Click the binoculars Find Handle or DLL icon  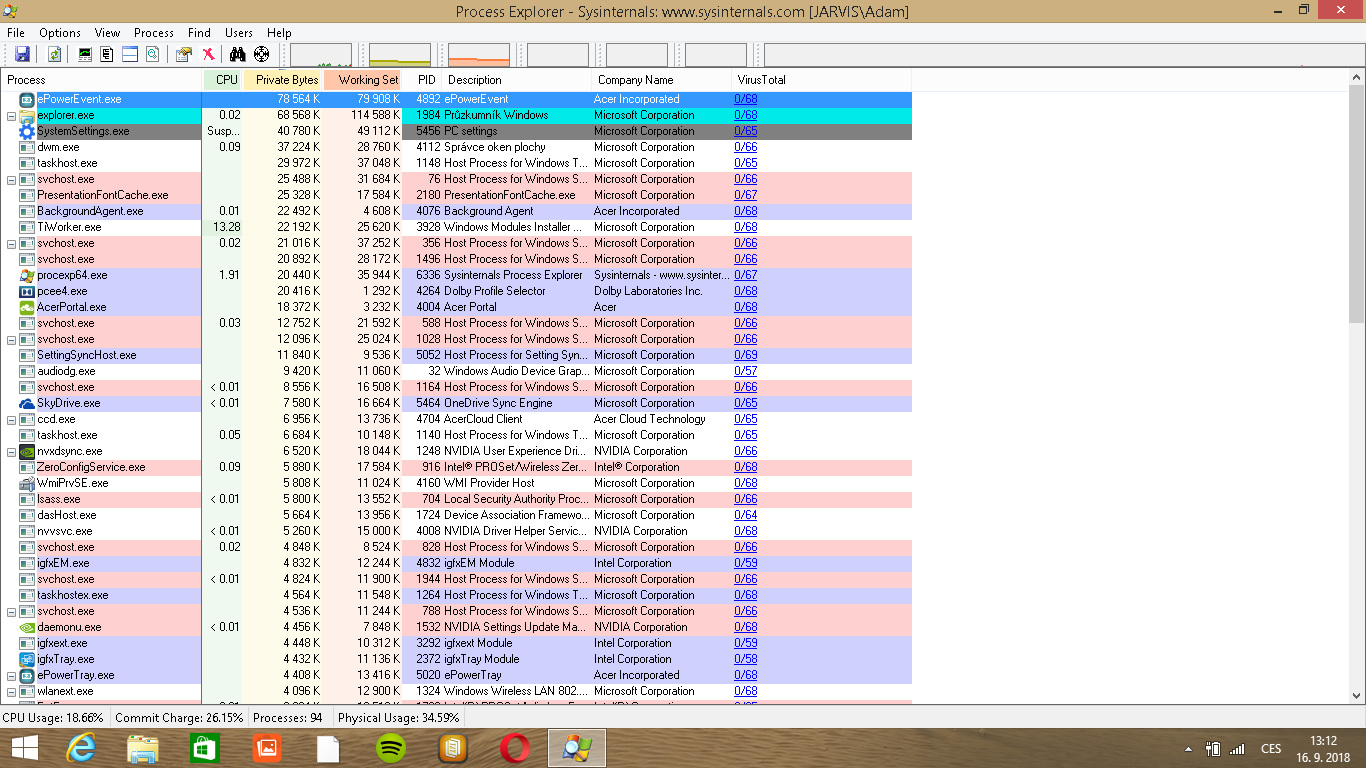[238, 54]
